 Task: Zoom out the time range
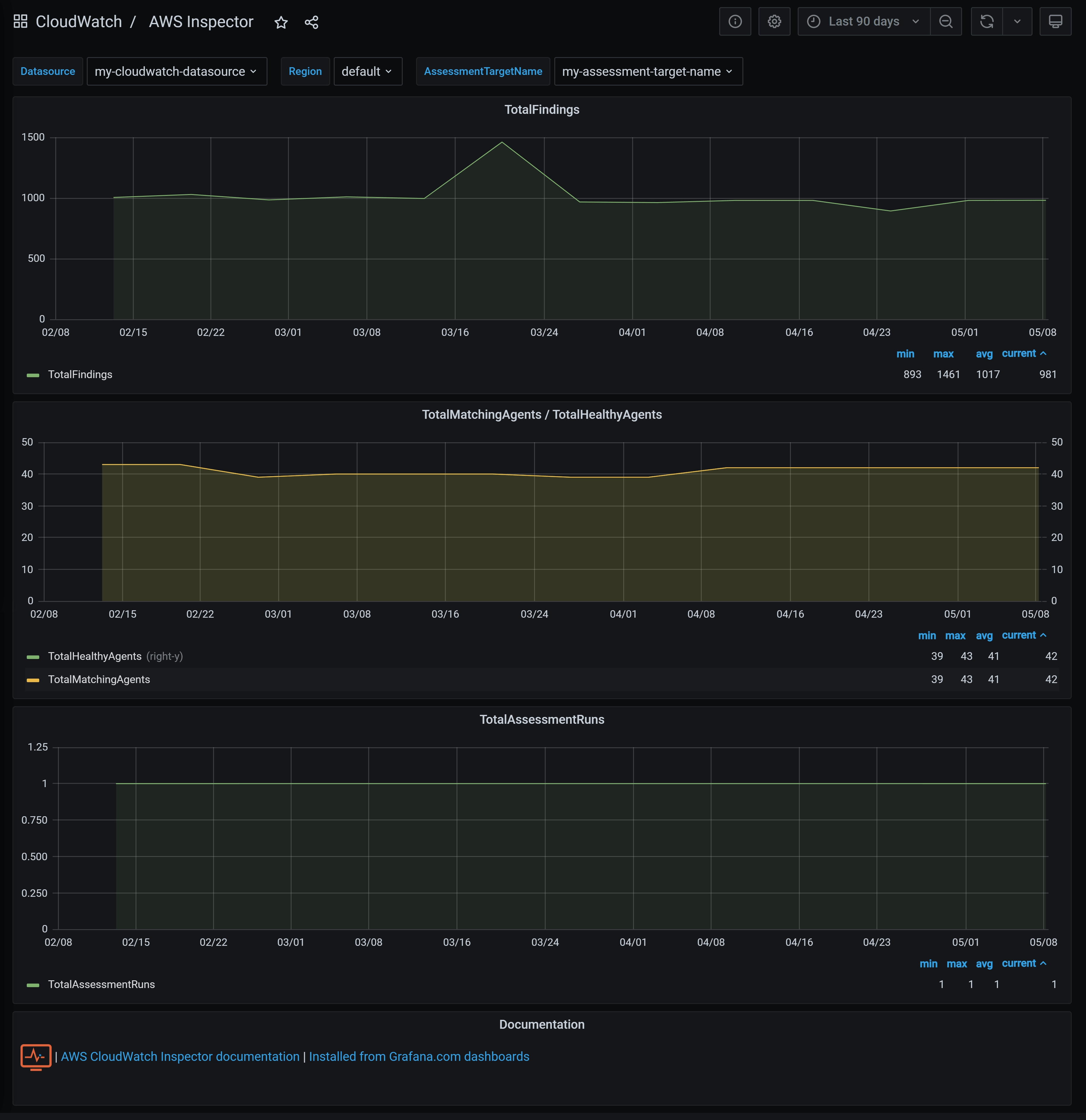point(945,22)
